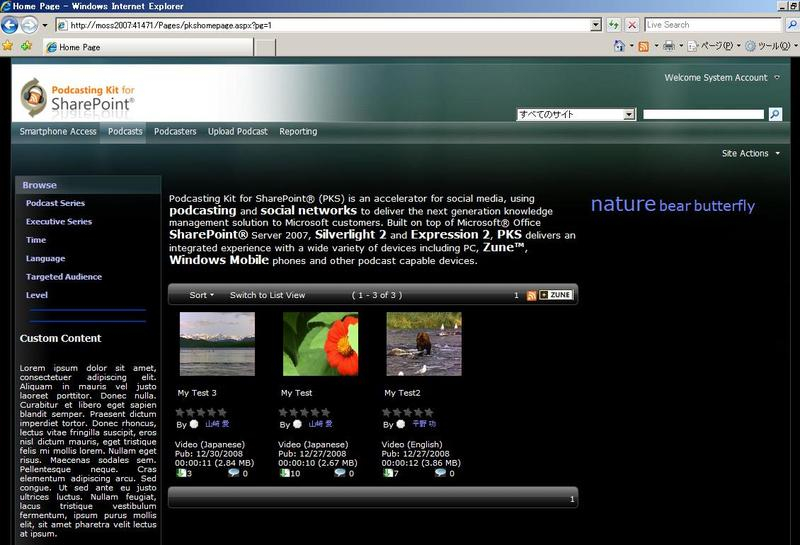Click the Refresh page icon
The height and width of the screenshot is (545, 800).
tap(614, 25)
